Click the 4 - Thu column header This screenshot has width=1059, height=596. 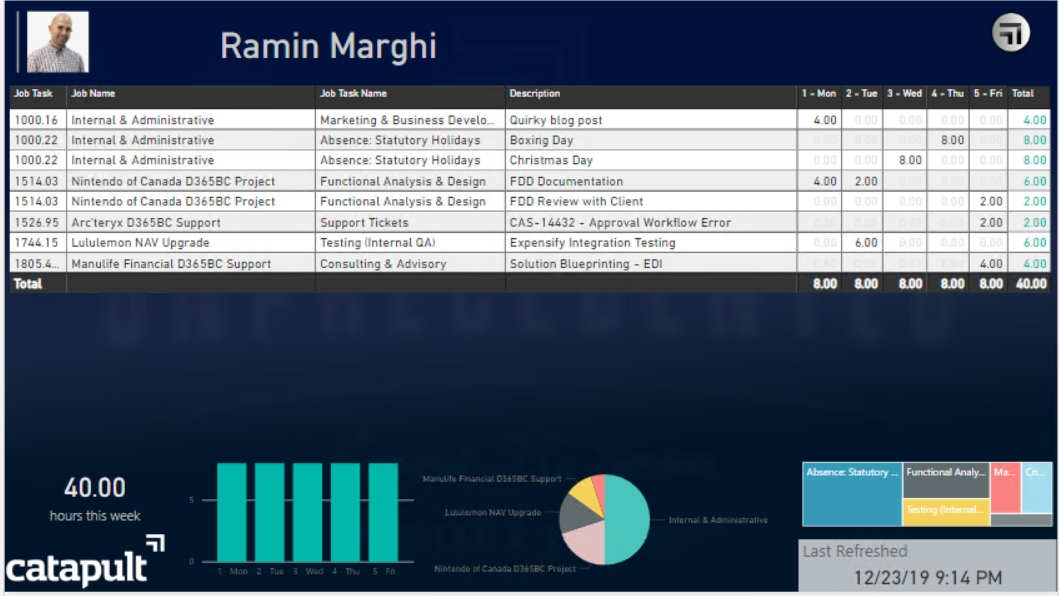click(947, 93)
